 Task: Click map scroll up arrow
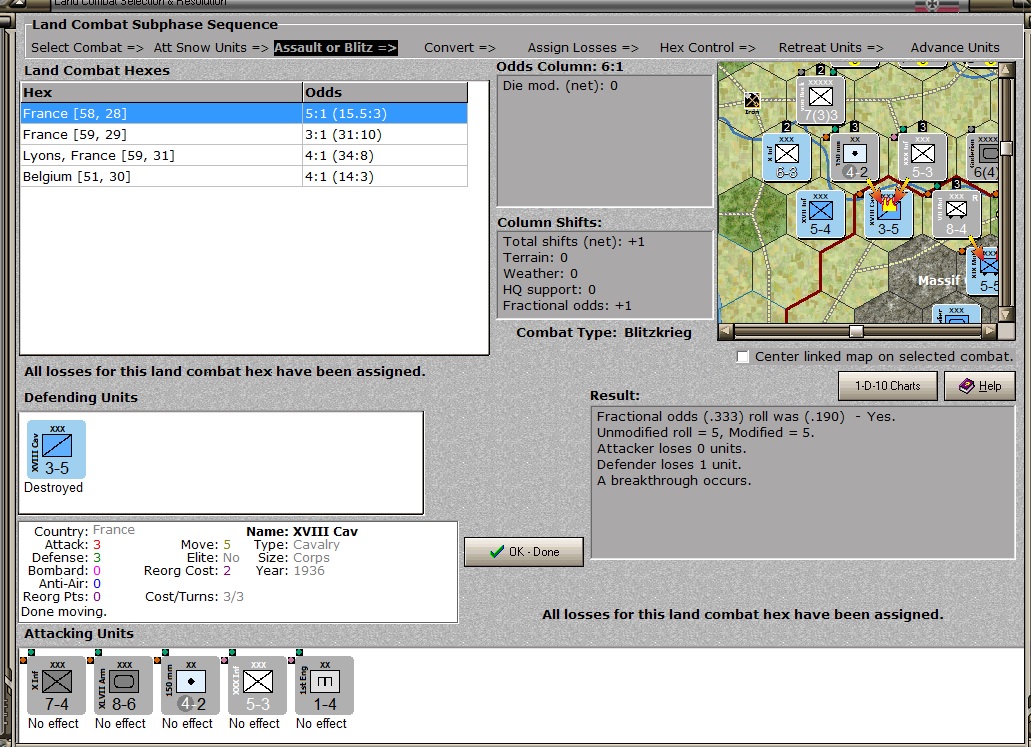1007,69
